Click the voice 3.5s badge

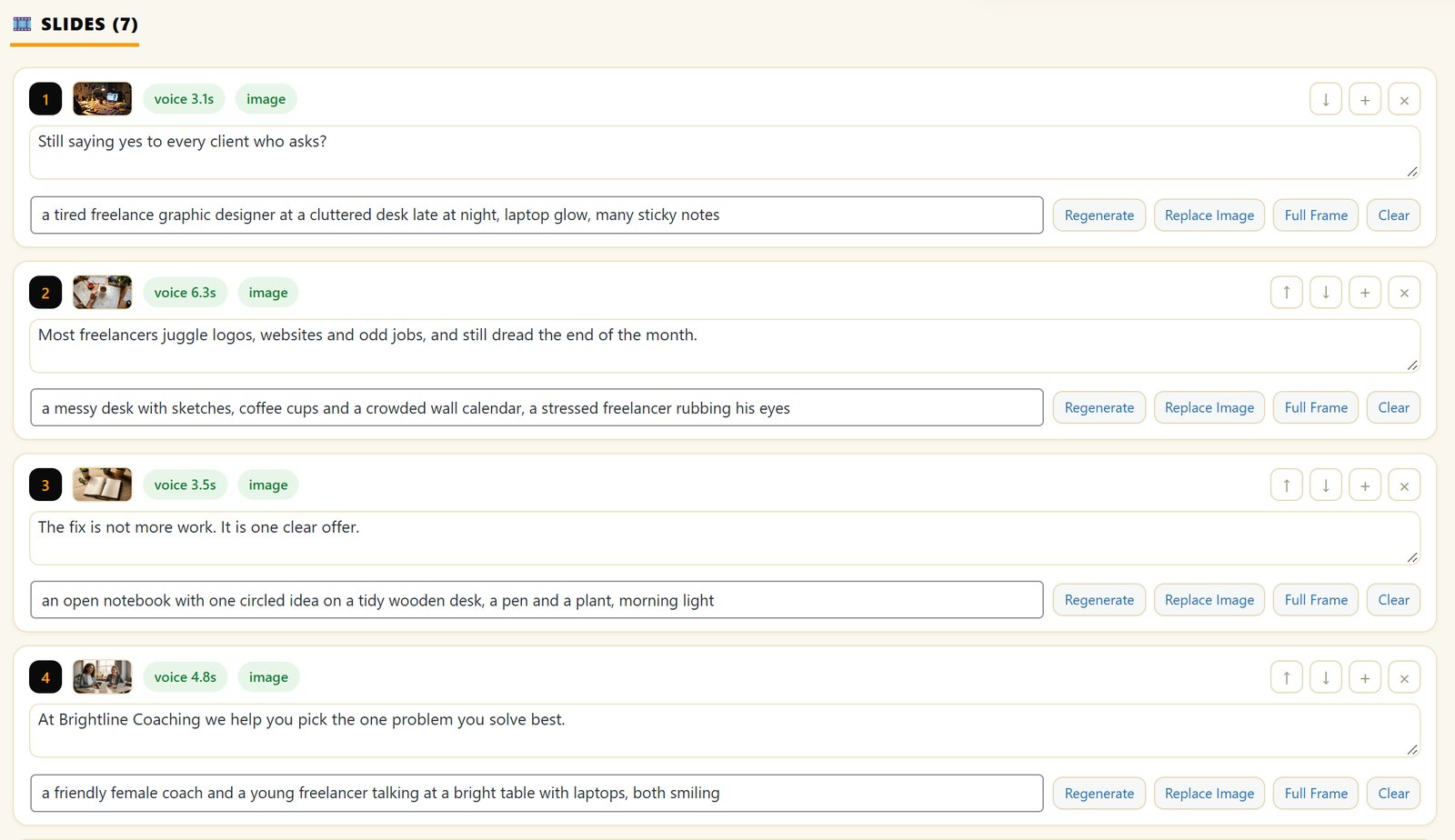(185, 485)
